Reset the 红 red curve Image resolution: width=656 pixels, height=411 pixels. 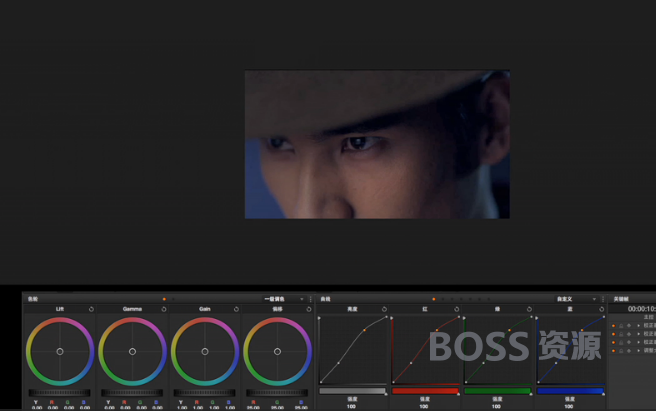point(456,309)
